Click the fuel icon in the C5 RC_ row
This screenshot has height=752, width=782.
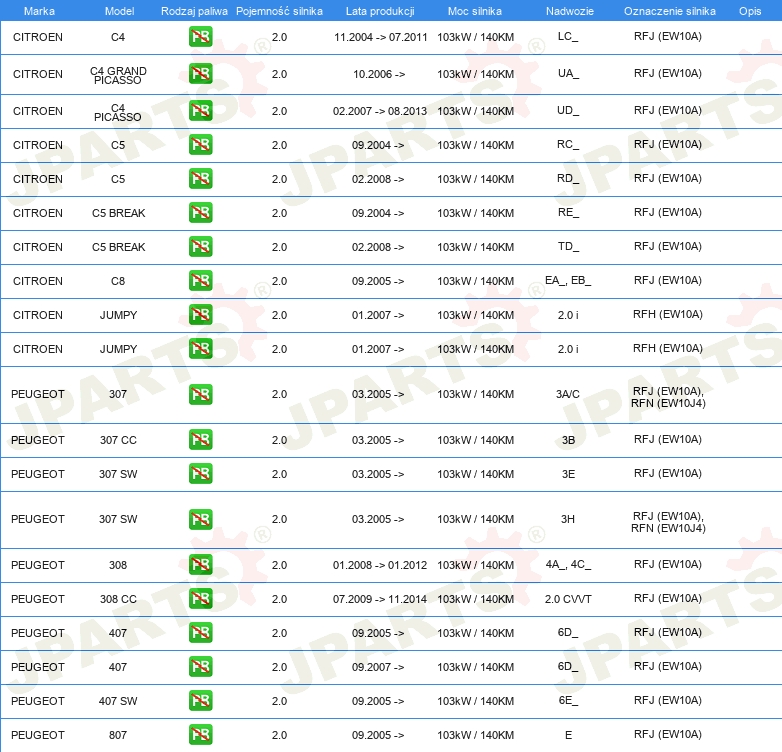(200, 145)
